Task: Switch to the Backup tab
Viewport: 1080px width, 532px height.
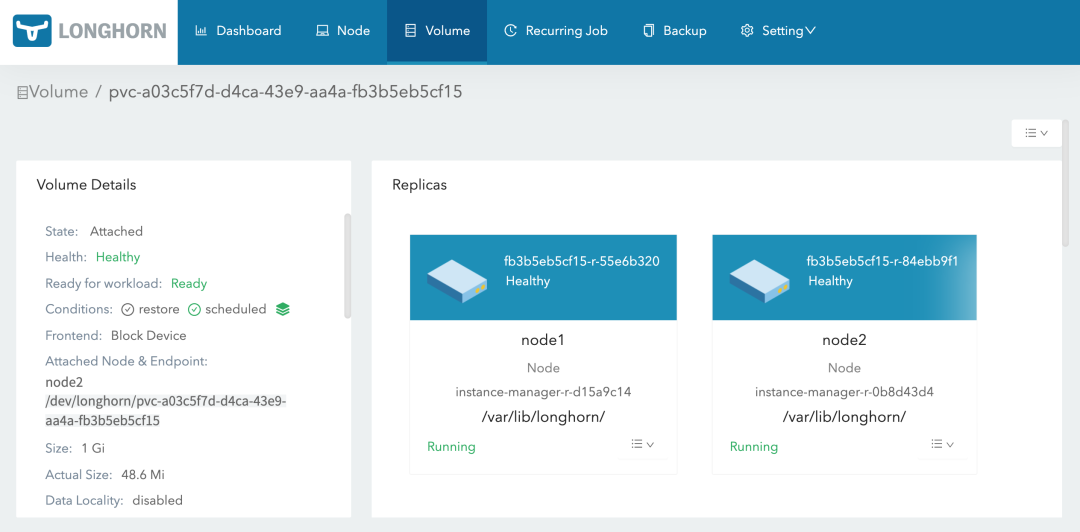Action: coord(674,31)
